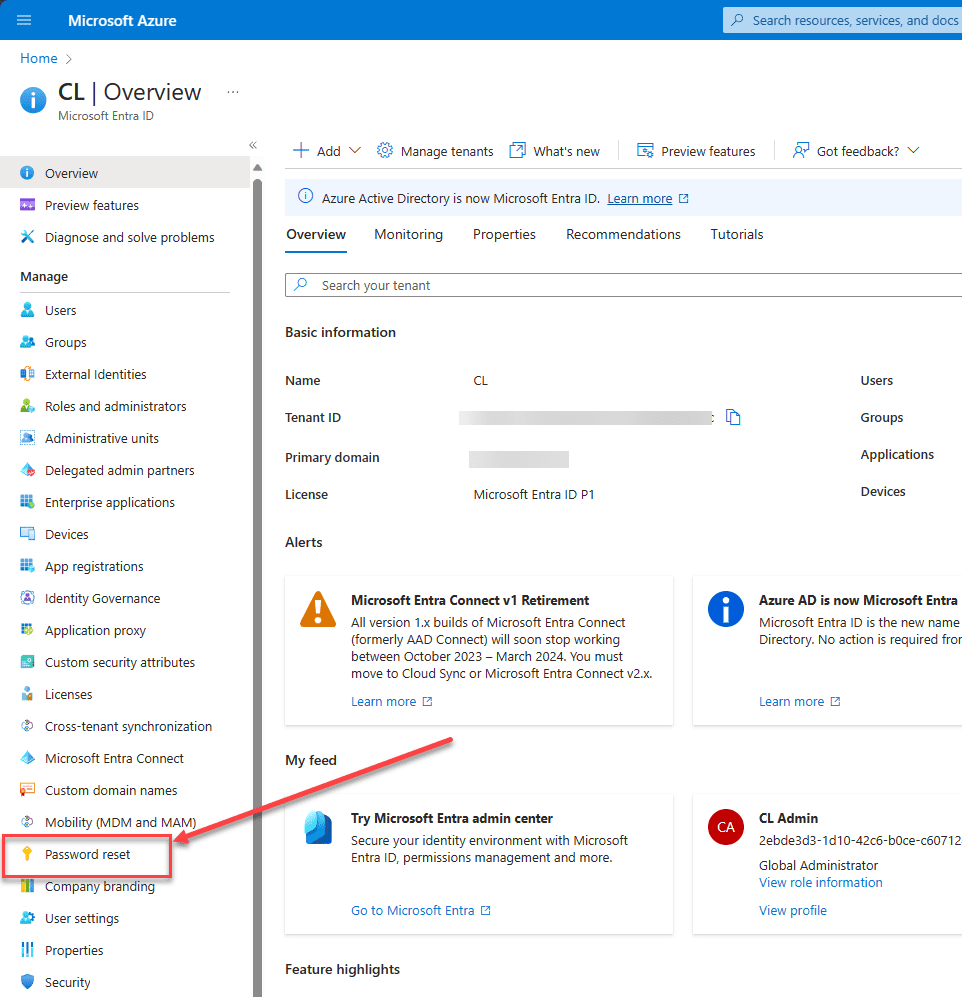
Task: Click the Licenses sidebar icon
Action: coord(27,694)
